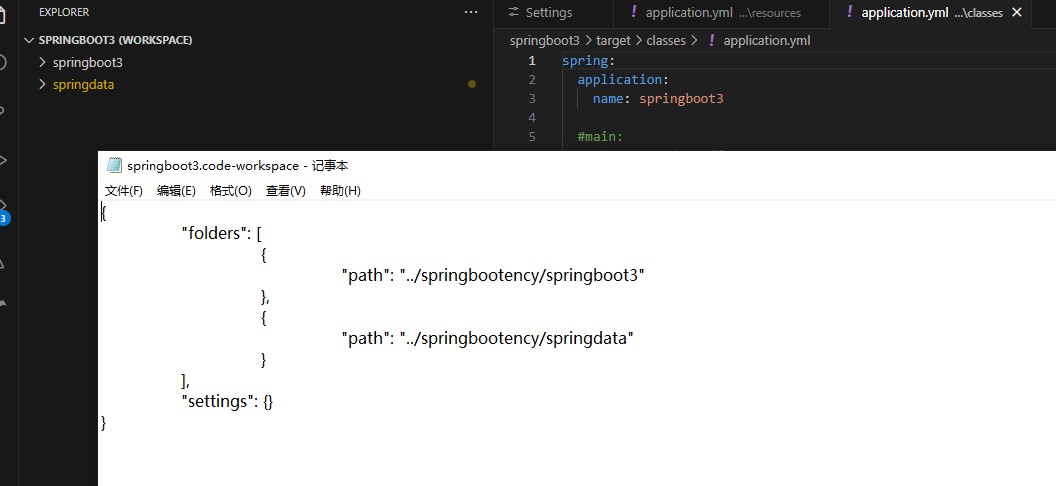This screenshot has height=486, width=1056.
Task: Click the modified dot beside springdata
Action: pos(472,84)
